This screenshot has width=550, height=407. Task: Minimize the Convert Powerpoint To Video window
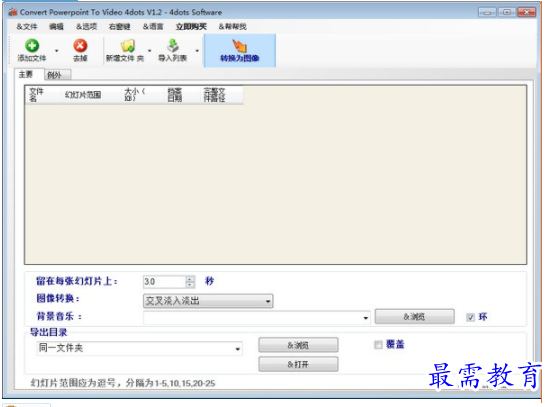coord(487,12)
